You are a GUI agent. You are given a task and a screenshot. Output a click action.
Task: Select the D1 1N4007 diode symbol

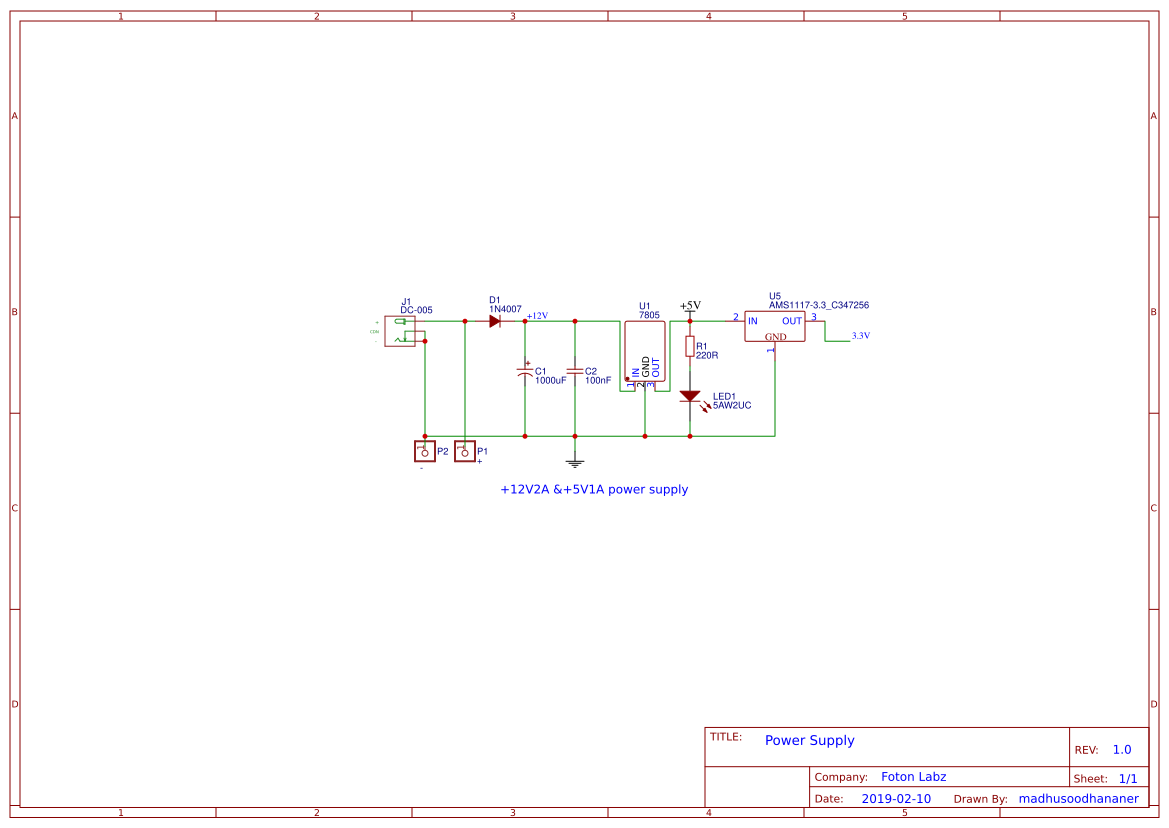497,321
